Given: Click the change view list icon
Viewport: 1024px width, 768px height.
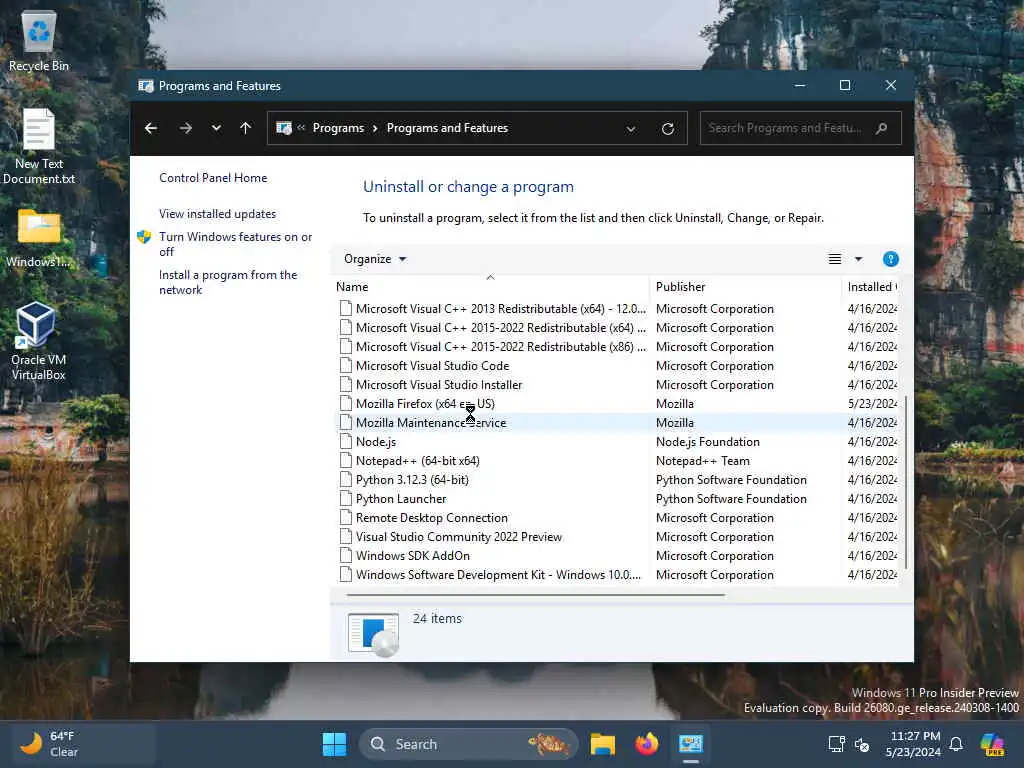Looking at the screenshot, I should [835, 259].
